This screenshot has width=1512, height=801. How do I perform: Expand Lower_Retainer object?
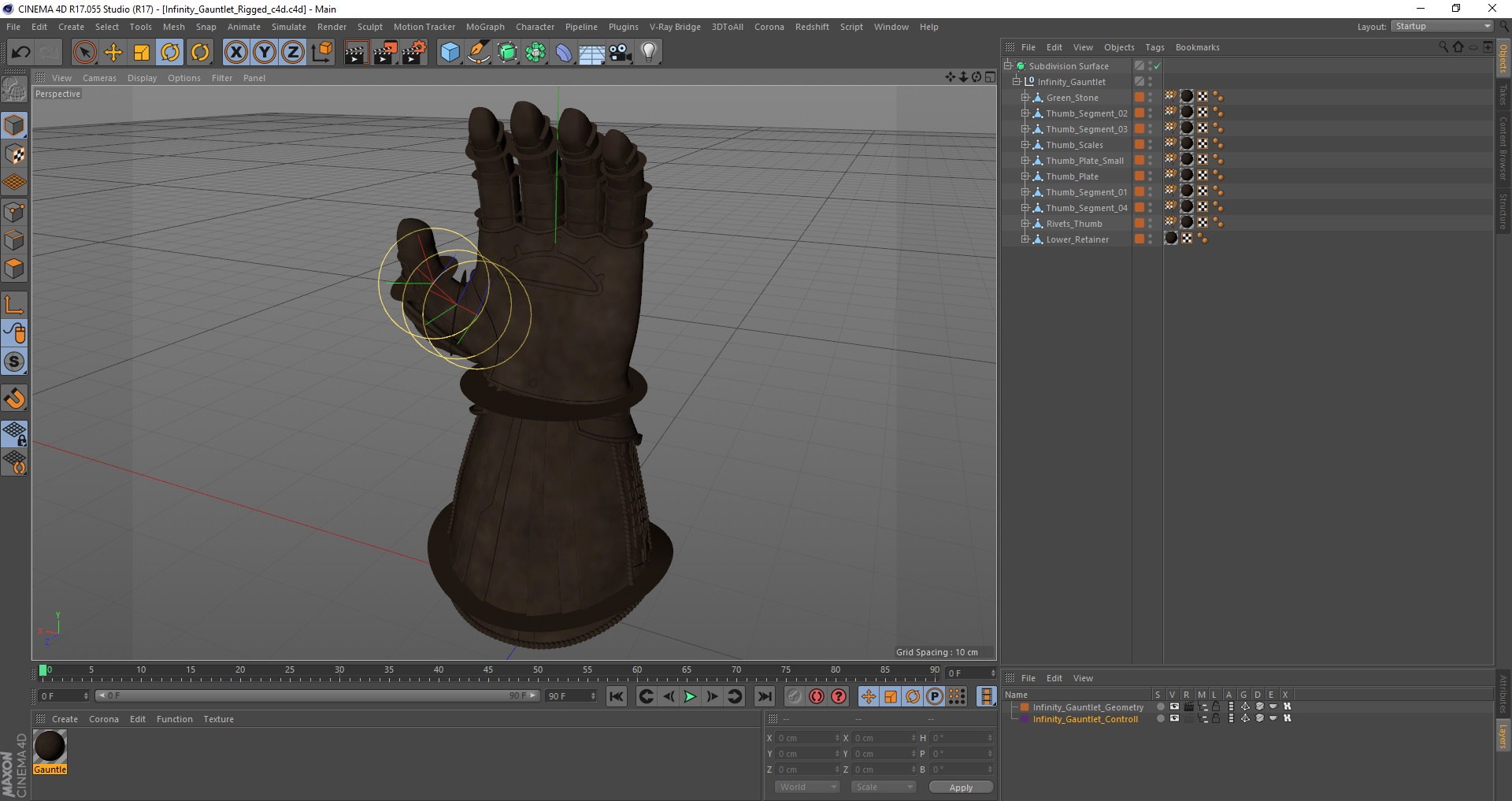1025,239
